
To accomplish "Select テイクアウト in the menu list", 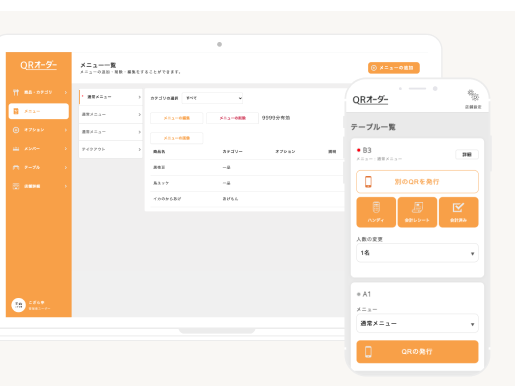I will click(x=111, y=149).
